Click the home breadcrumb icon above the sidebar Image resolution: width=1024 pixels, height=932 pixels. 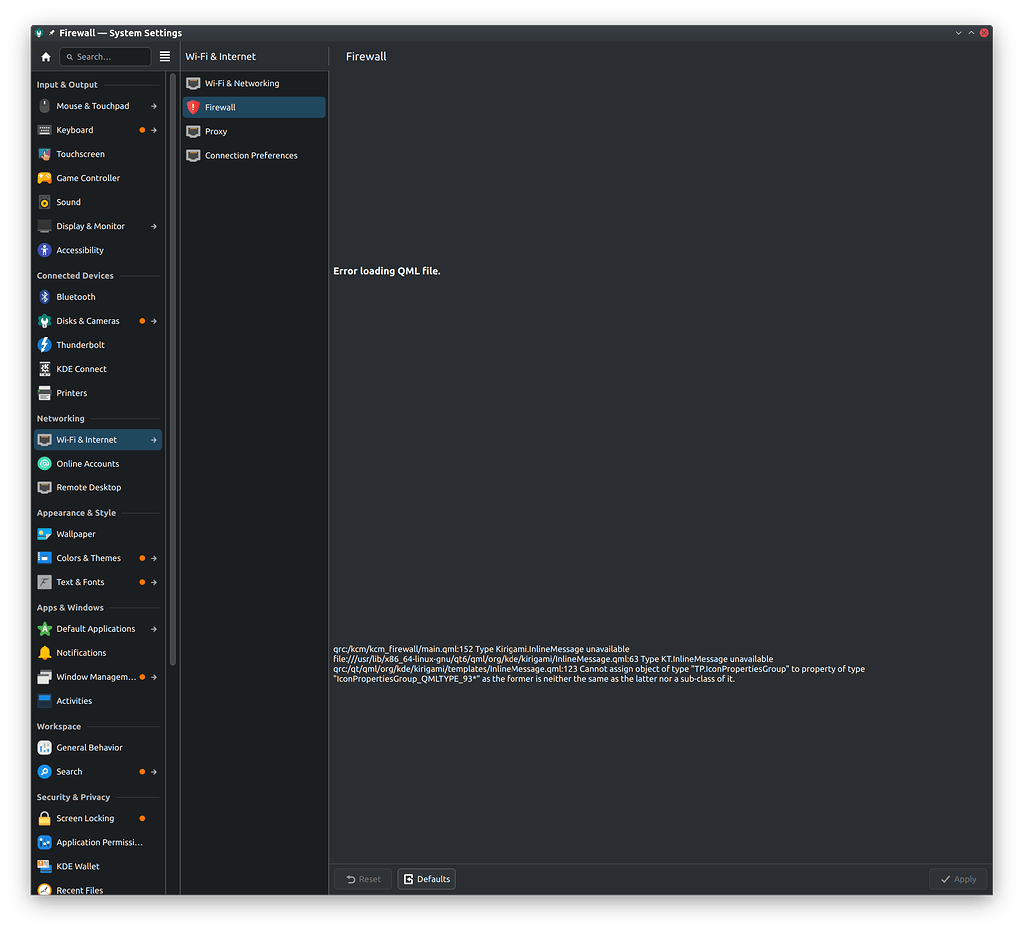[x=46, y=57]
